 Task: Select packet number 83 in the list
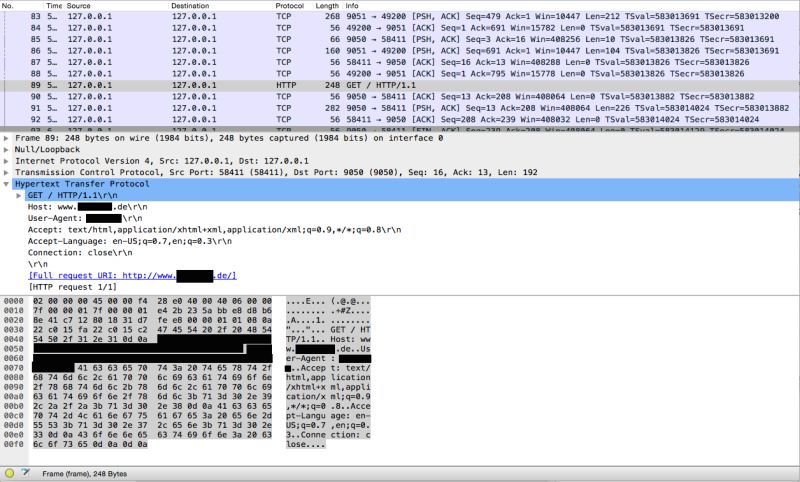400,16
